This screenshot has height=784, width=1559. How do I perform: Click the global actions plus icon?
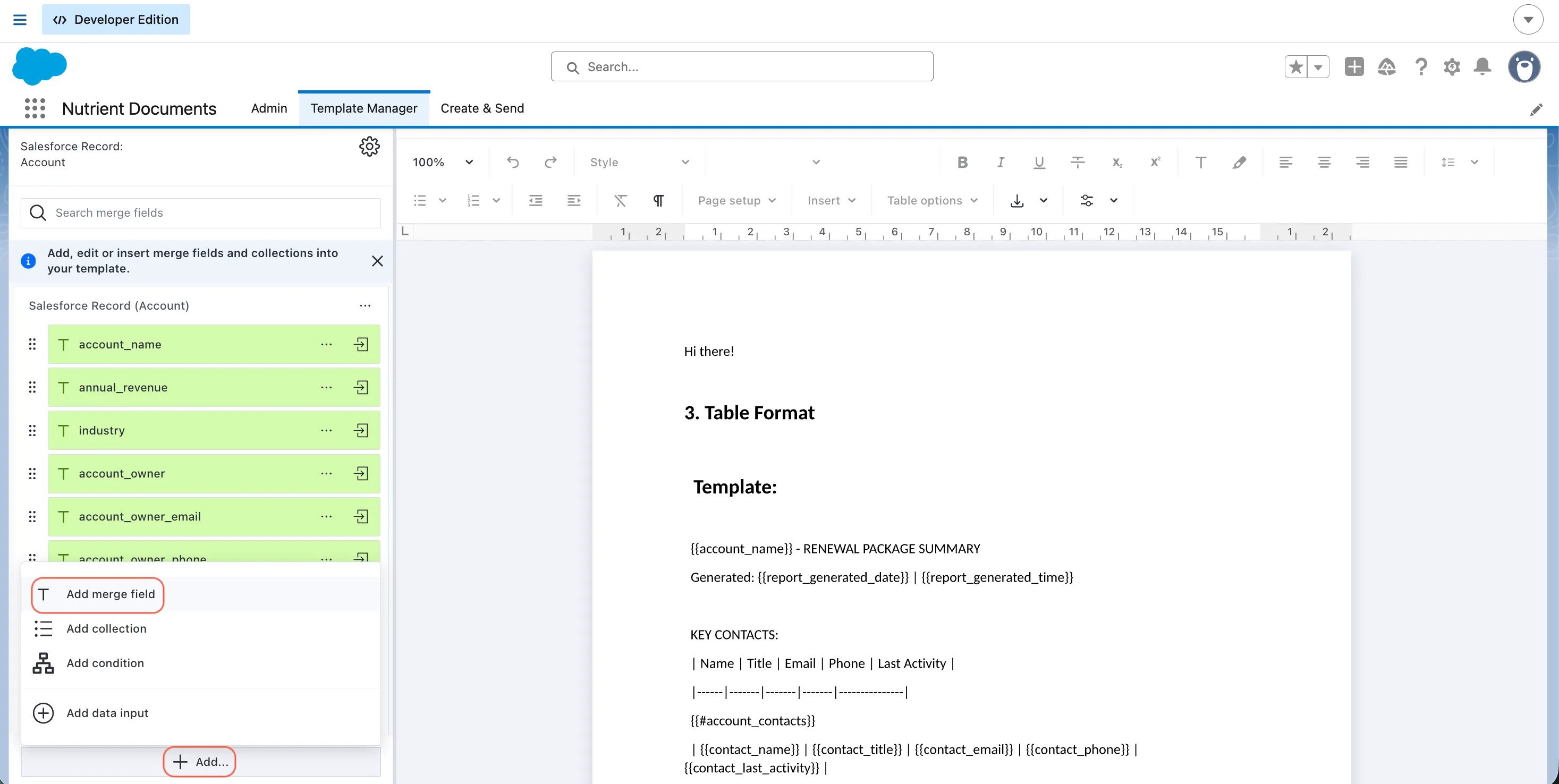tap(1354, 66)
